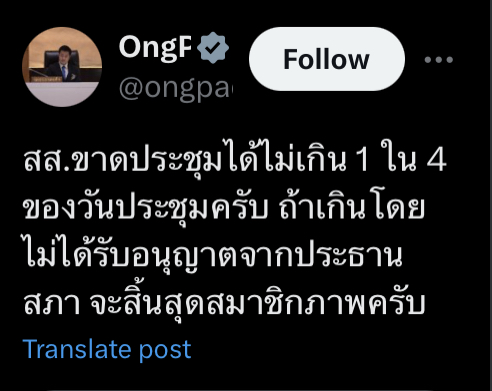
Task: Click the word "Translate" below the tweet
Action: [76, 349]
